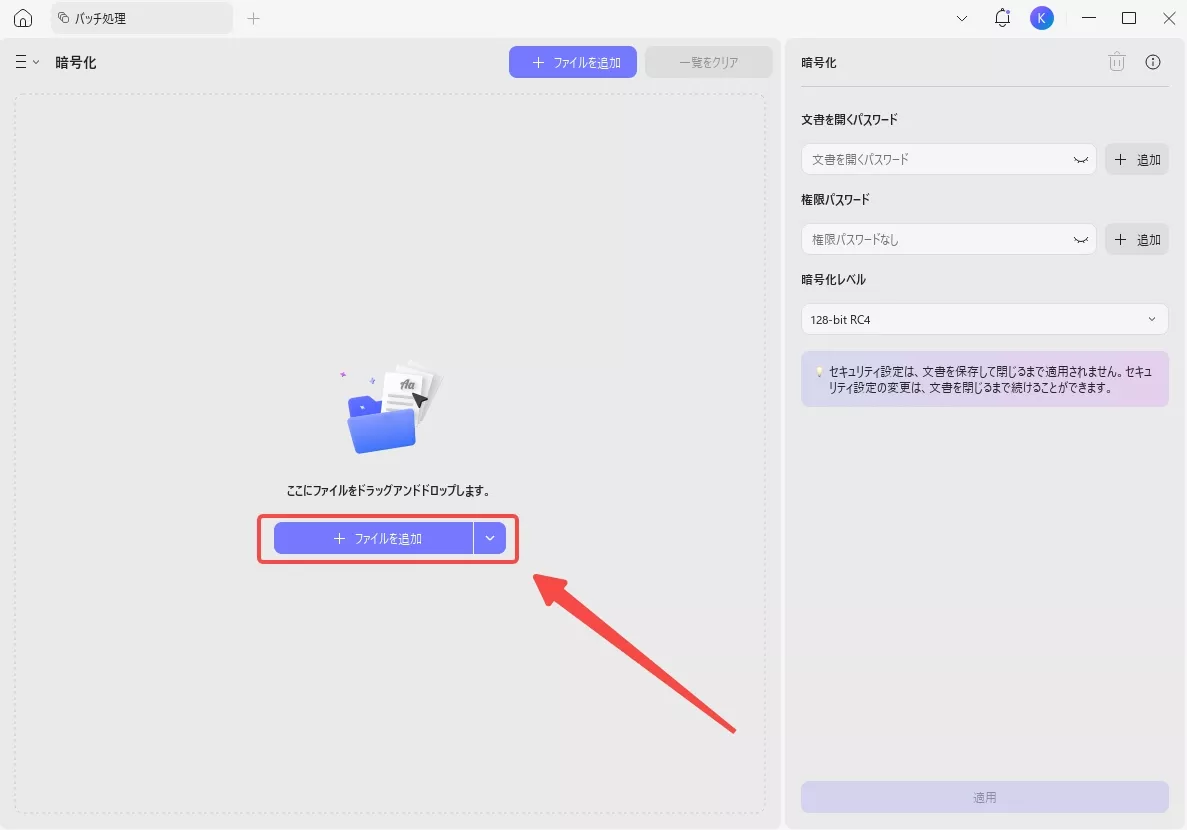The image size is (1187, 830).
Task: Open the notification bell icon
Action: pos(1002,17)
